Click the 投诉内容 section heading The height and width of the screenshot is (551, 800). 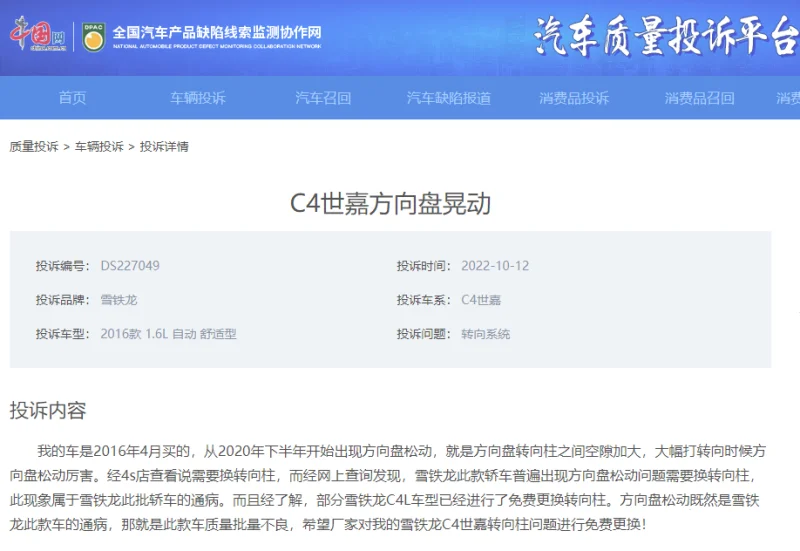coord(48,411)
